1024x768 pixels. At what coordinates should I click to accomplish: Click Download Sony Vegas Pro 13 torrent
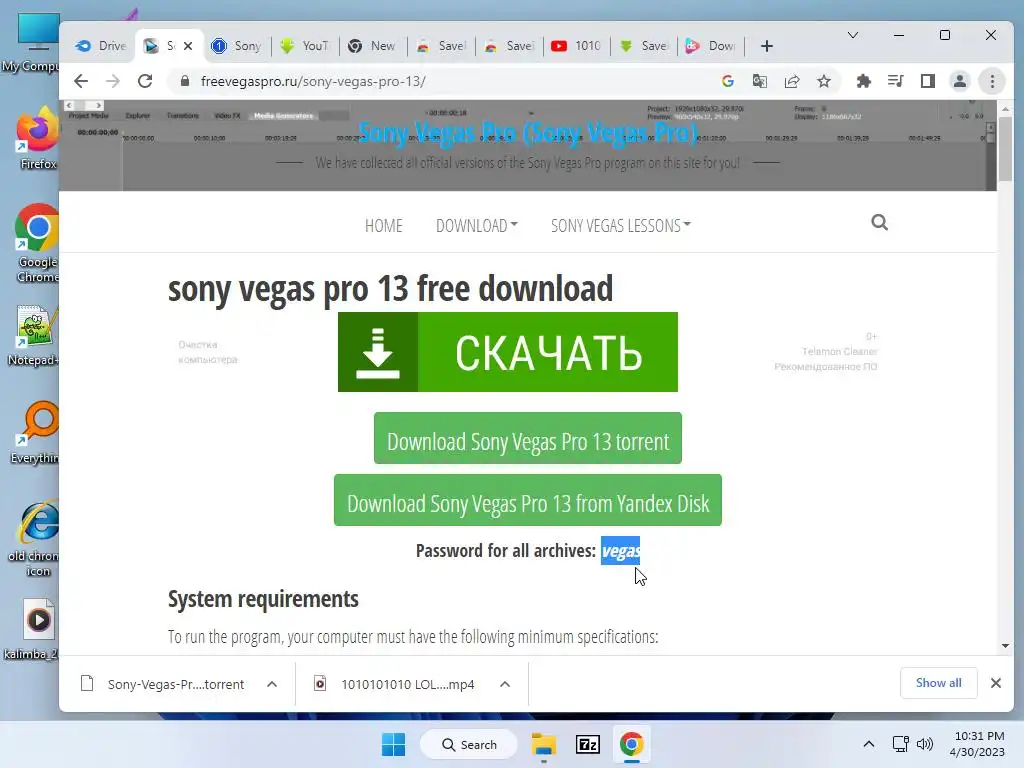(528, 438)
